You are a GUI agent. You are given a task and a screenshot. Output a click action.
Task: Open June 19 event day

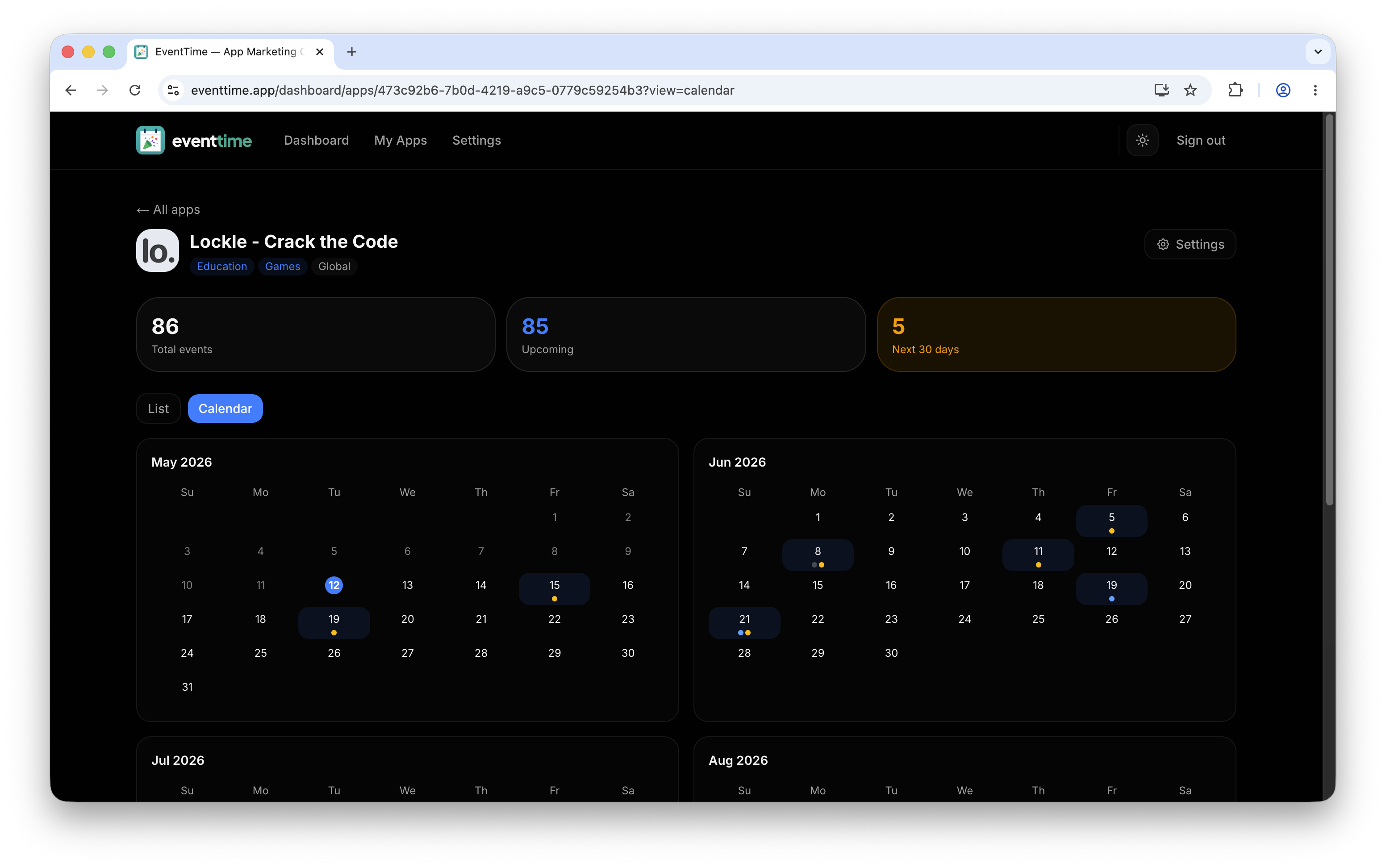point(1112,588)
